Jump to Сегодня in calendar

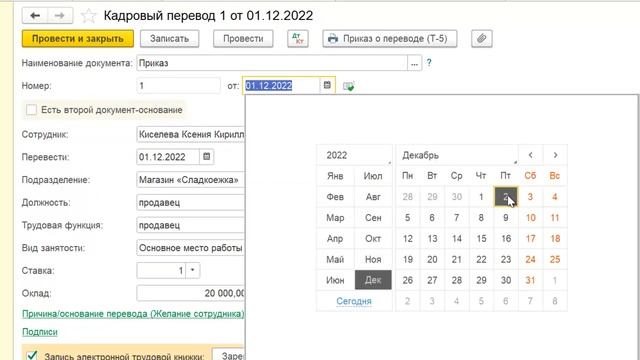click(354, 301)
